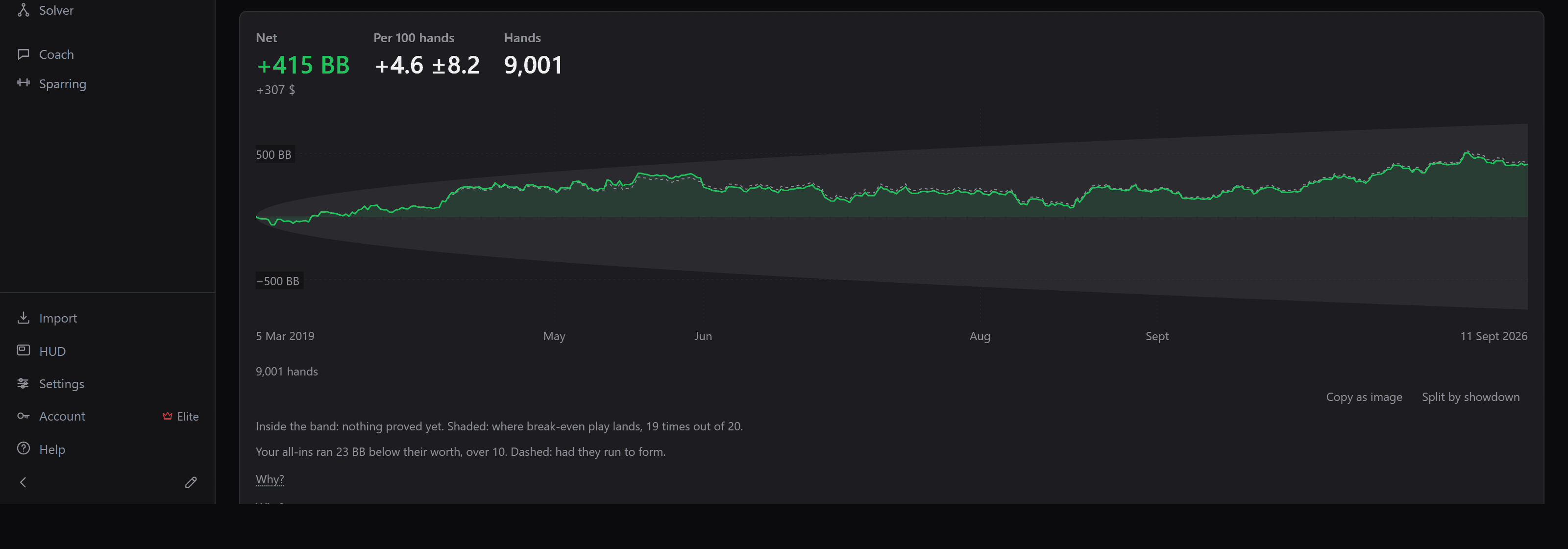This screenshot has height=549, width=1568.
Task: Click the HUD panel icon
Action: point(23,350)
